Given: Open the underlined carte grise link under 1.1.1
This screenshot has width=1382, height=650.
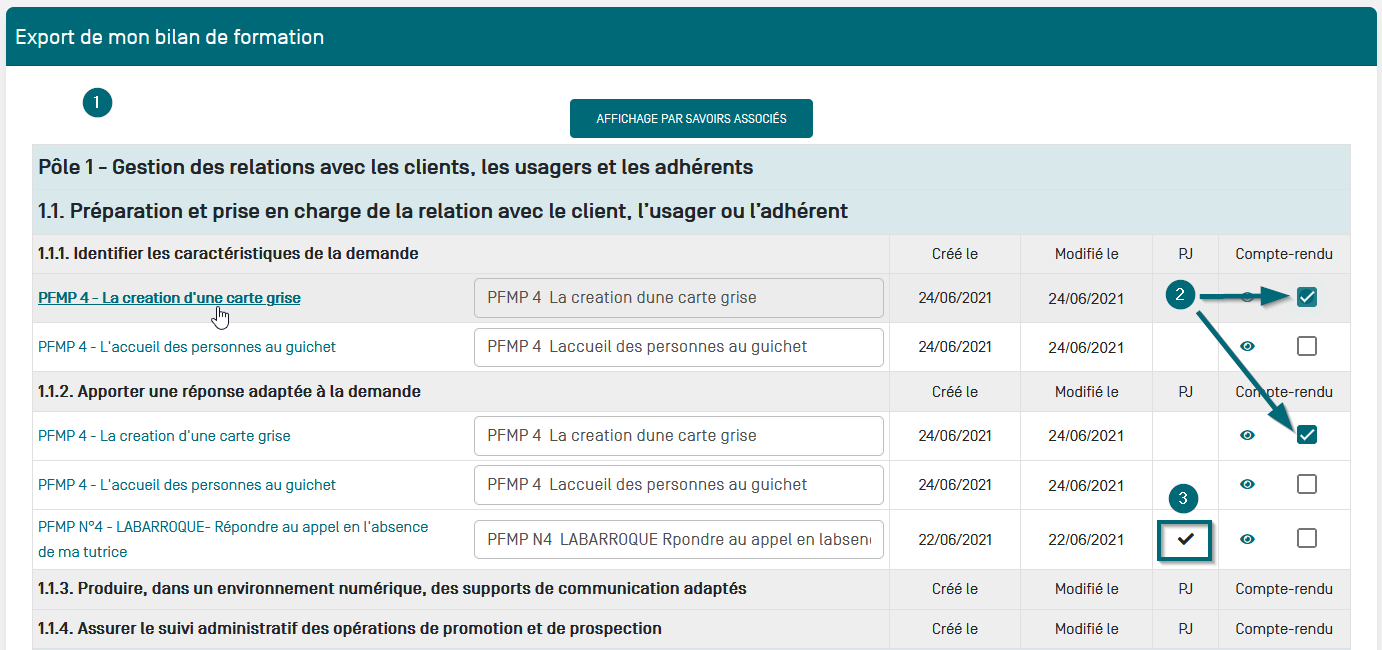Looking at the screenshot, I should [169, 298].
